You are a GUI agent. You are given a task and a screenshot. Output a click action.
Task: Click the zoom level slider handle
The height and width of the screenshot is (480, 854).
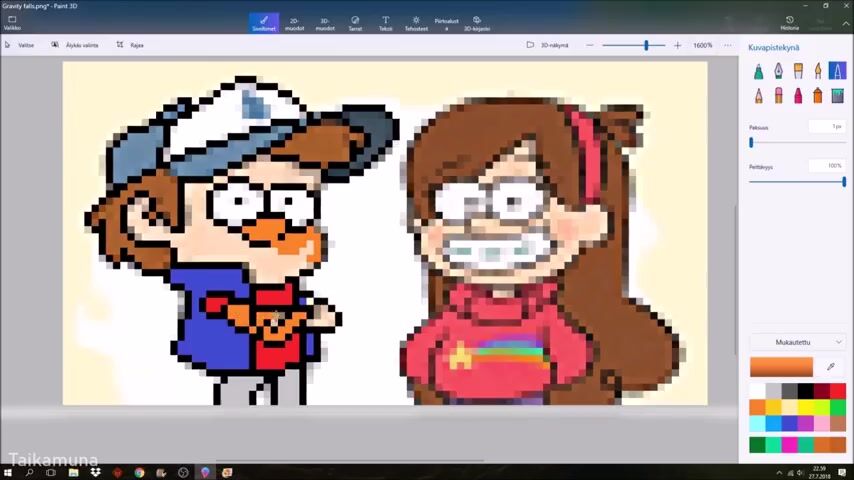coord(646,45)
